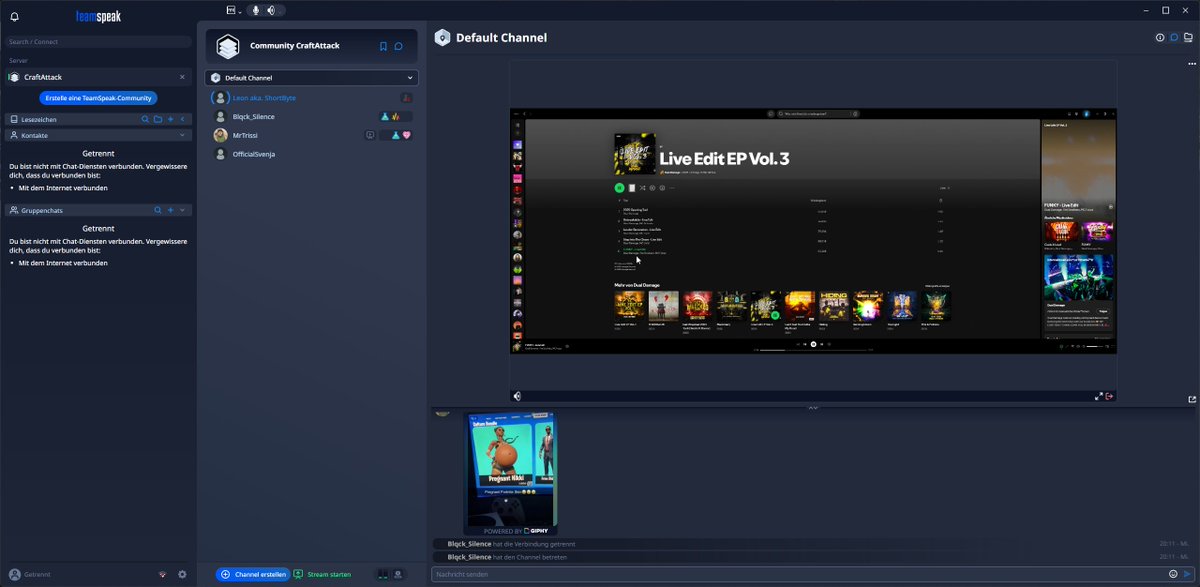The height and width of the screenshot is (587, 1200).
Task: Open the chat bubble icon for Community CraftAttack
Action: click(399, 45)
